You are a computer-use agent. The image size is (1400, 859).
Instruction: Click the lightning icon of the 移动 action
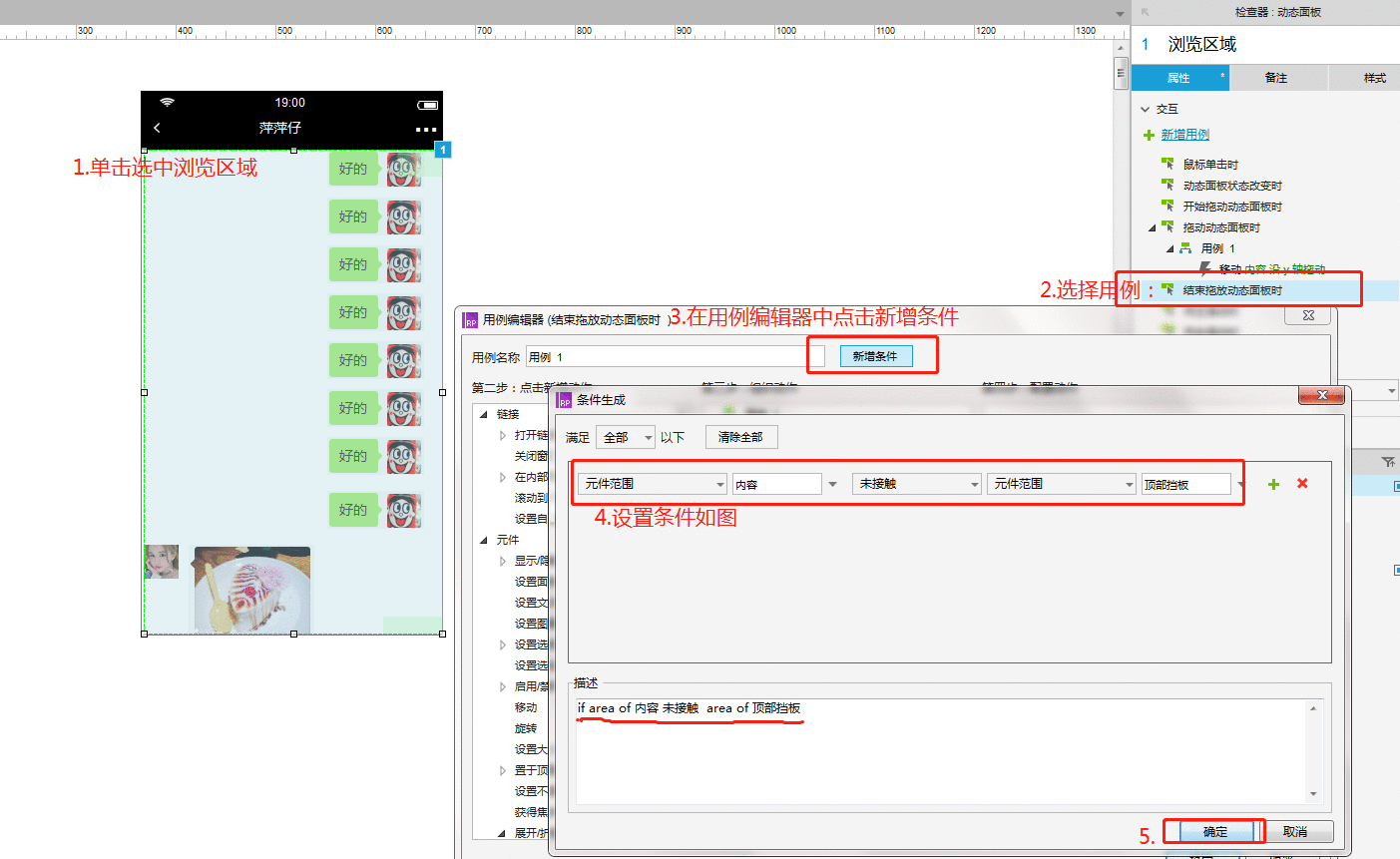point(1205,269)
